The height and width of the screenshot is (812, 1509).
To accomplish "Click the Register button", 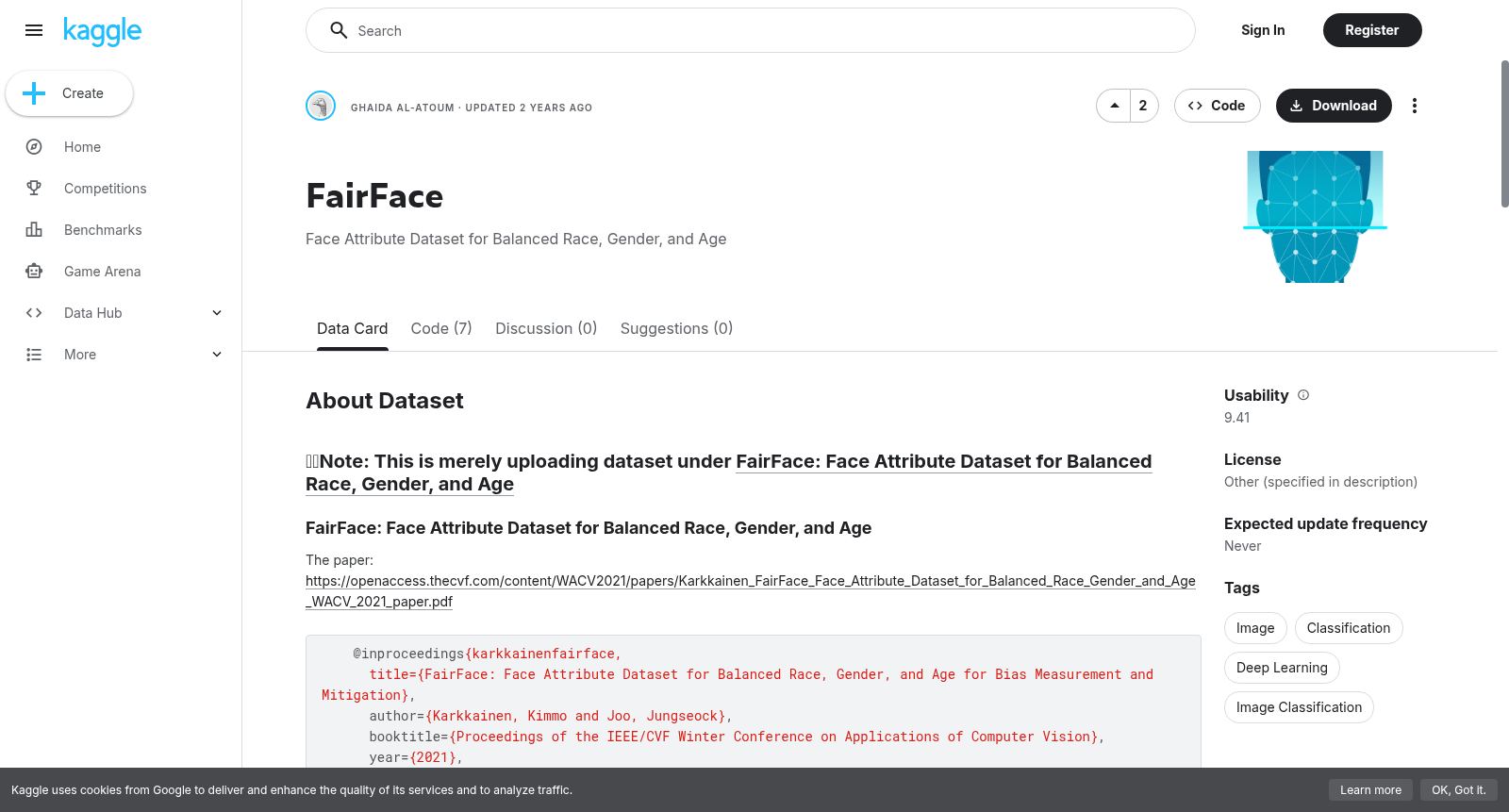I will [1372, 30].
